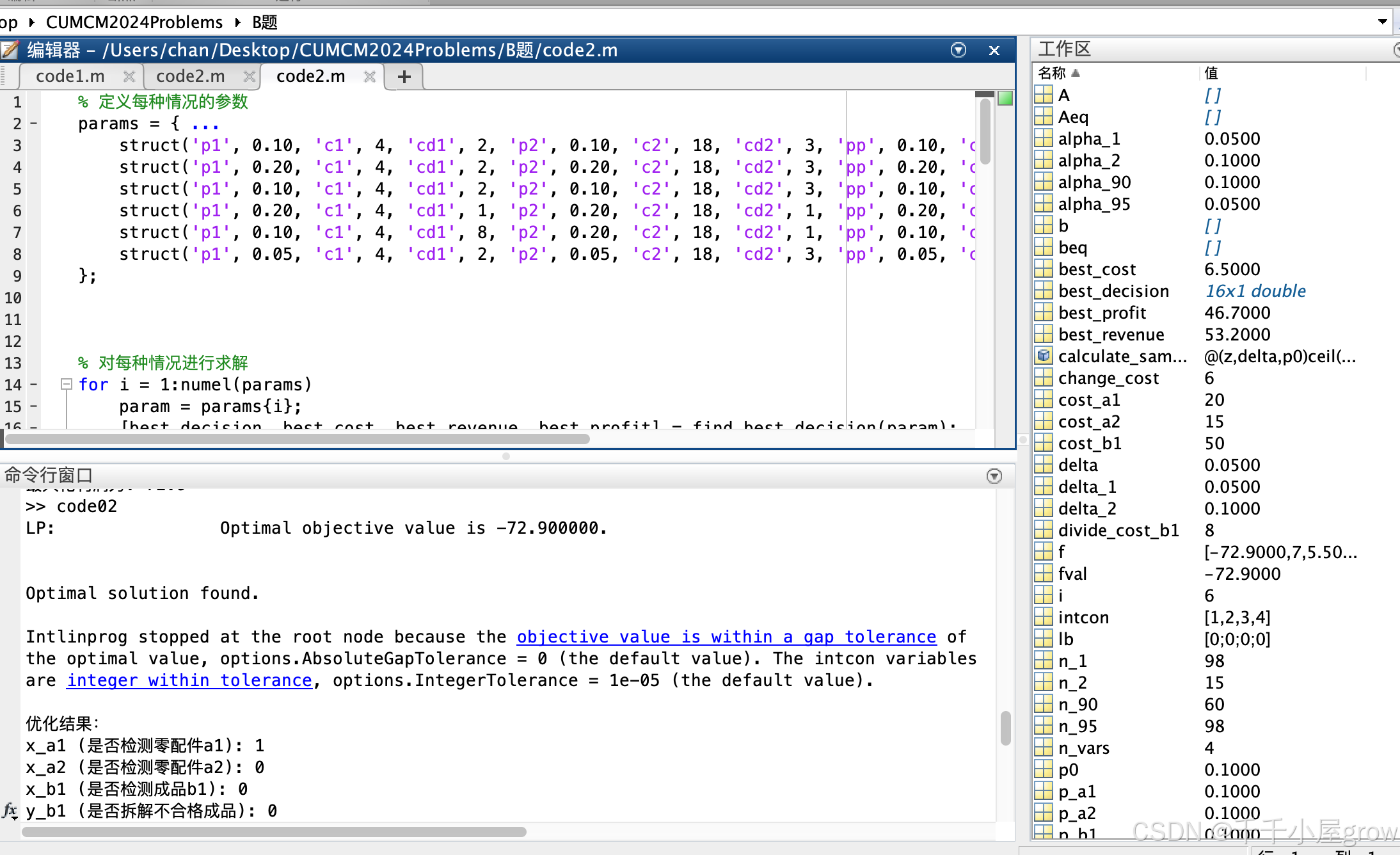Navigate to B题 folder in path

click(x=265, y=22)
